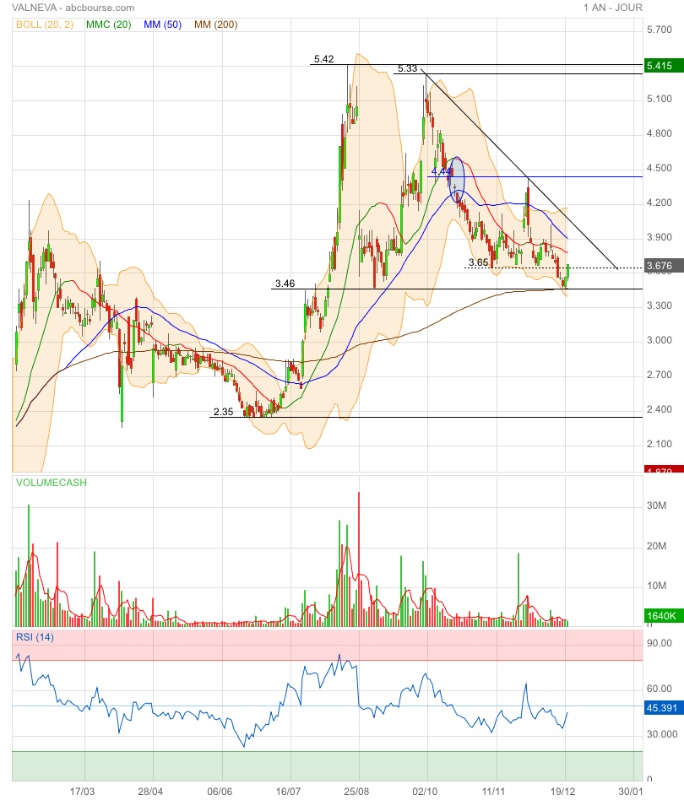Click the current price 3.676 tag
The width and height of the screenshot is (684, 800).
coord(663,266)
